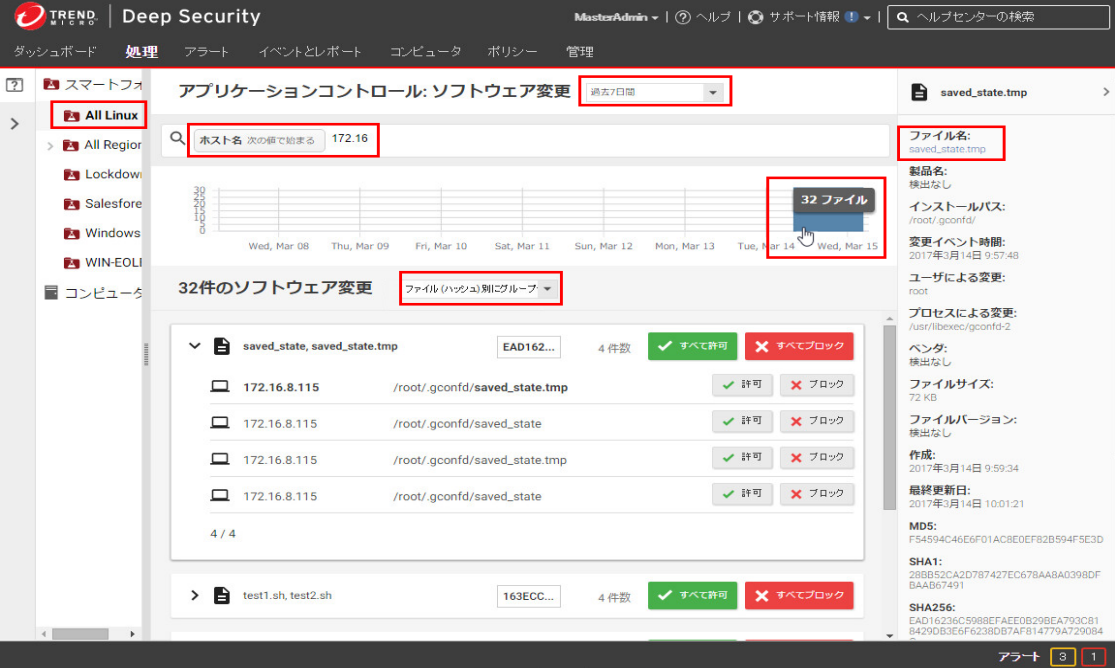Open the past 7 days time range dropdown

[x=655, y=92]
